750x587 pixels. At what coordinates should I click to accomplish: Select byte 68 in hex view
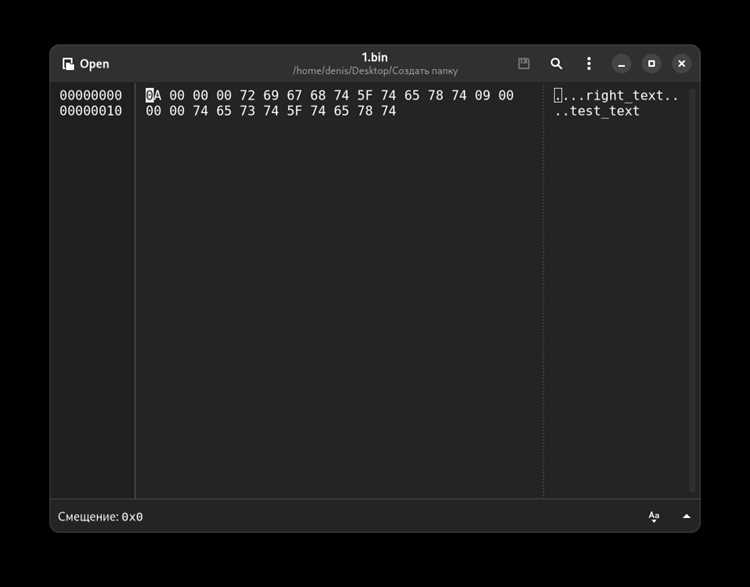[x=318, y=96]
